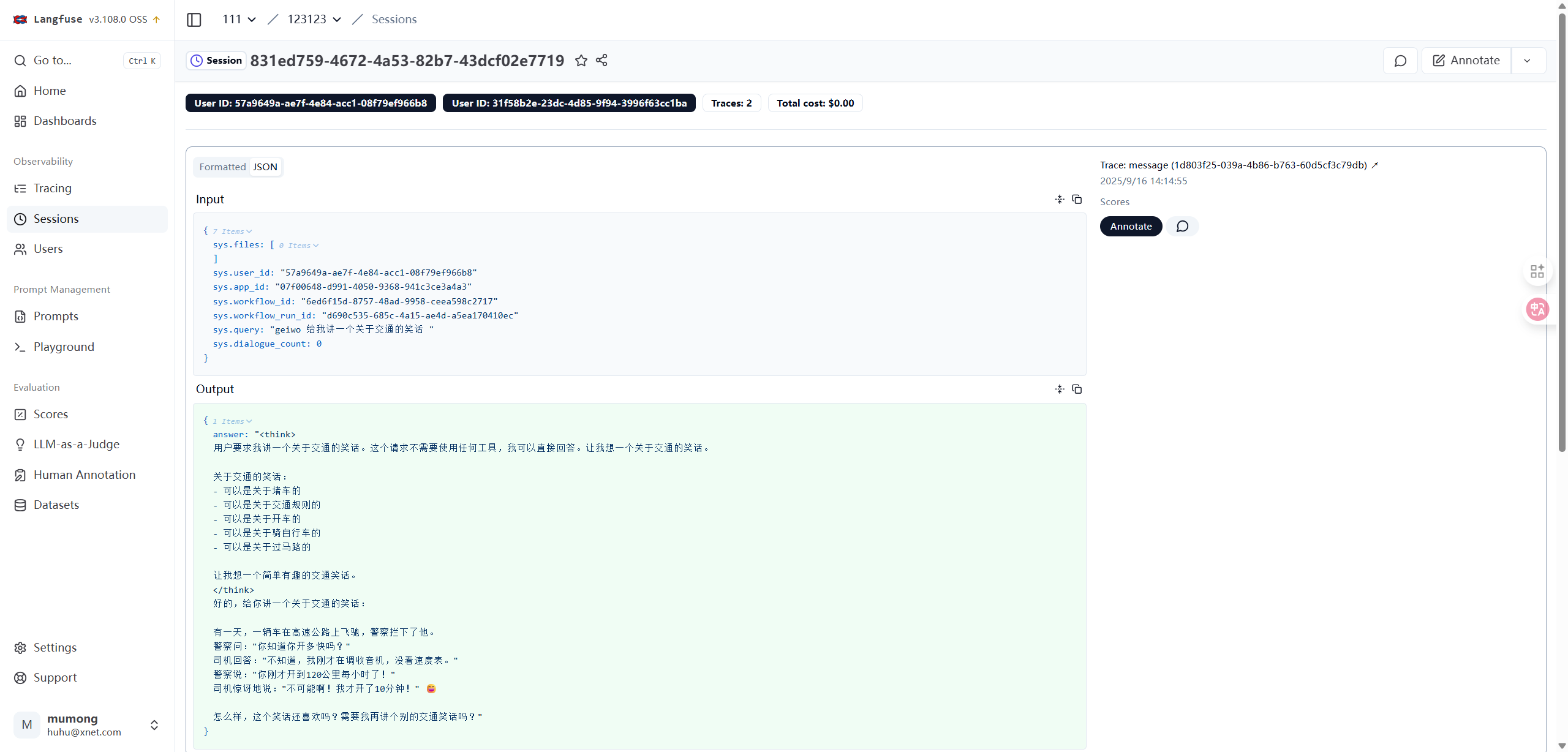Expand the sys.files 0 Items array
1568x752 pixels.
pos(299,246)
